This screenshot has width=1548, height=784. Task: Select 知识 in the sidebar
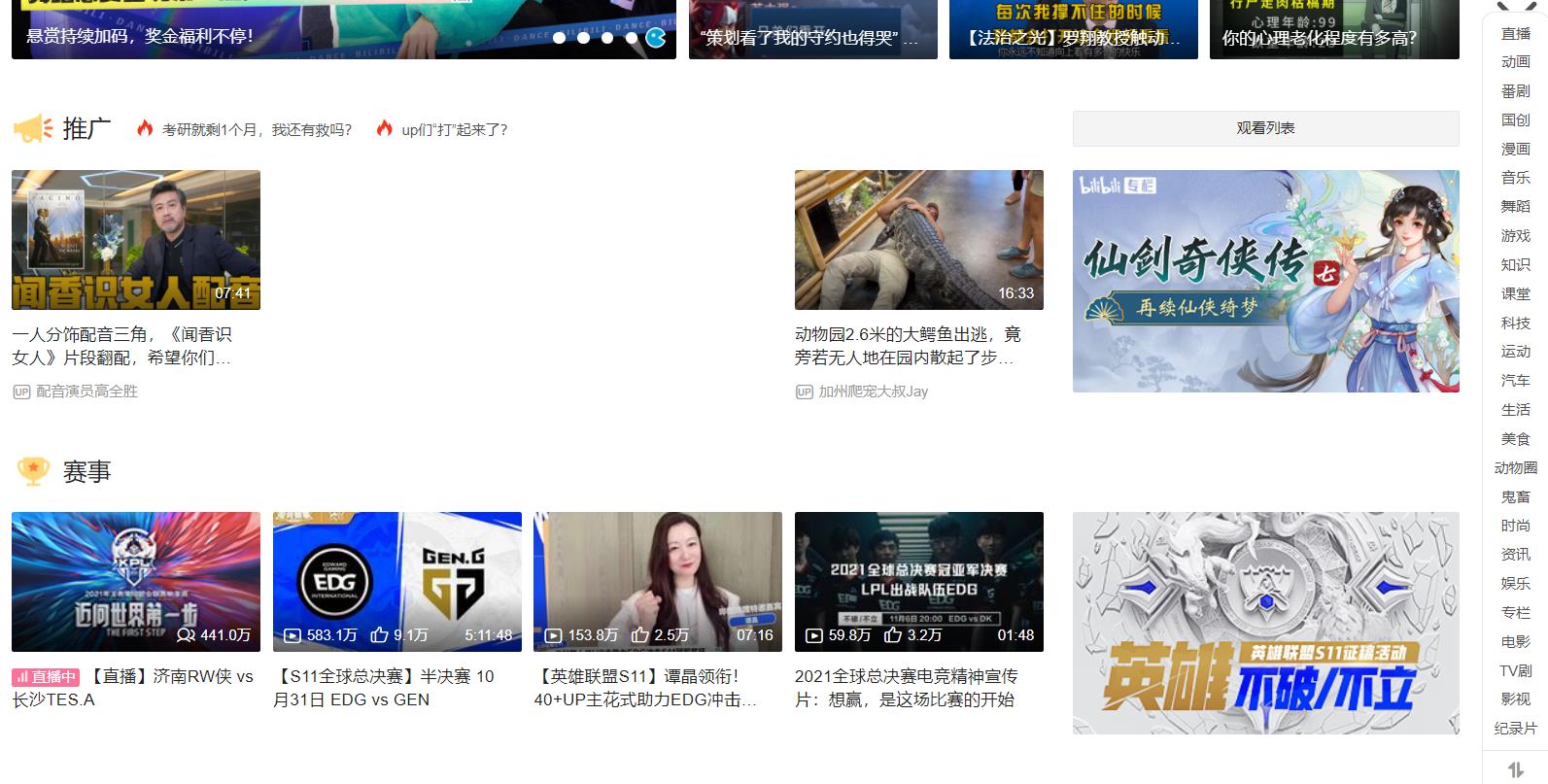(1516, 264)
